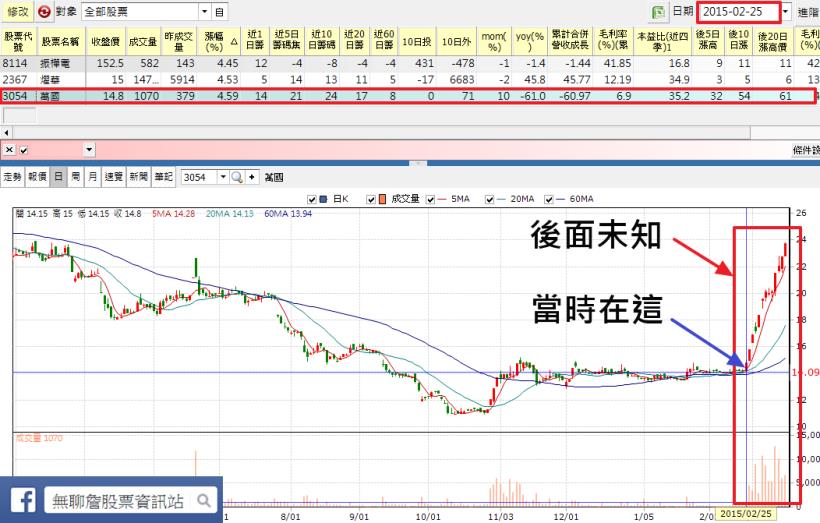The width and height of the screenshot is (820, 523).
Task: Sort by the 近1日籌 column header
Action: click(255, 41)
